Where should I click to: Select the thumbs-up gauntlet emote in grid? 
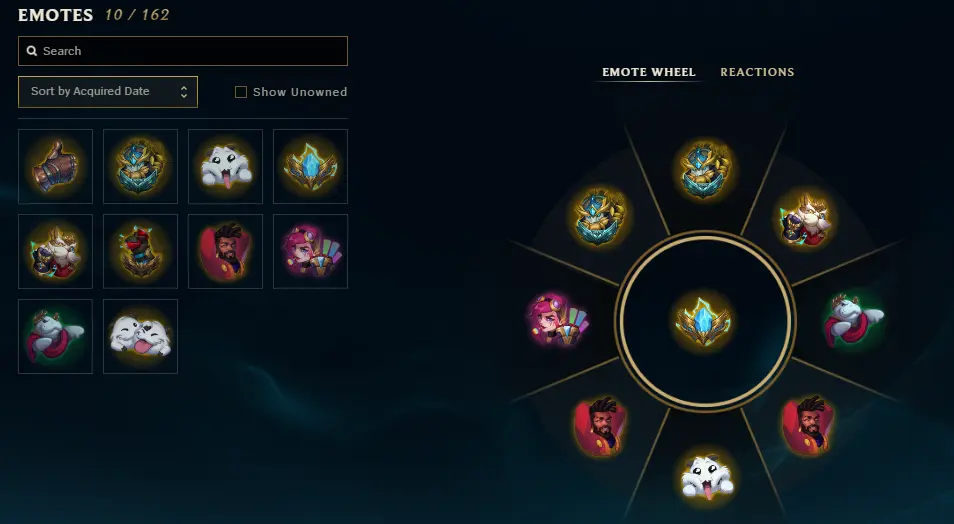pyautogui.click(x=55, y=166)
